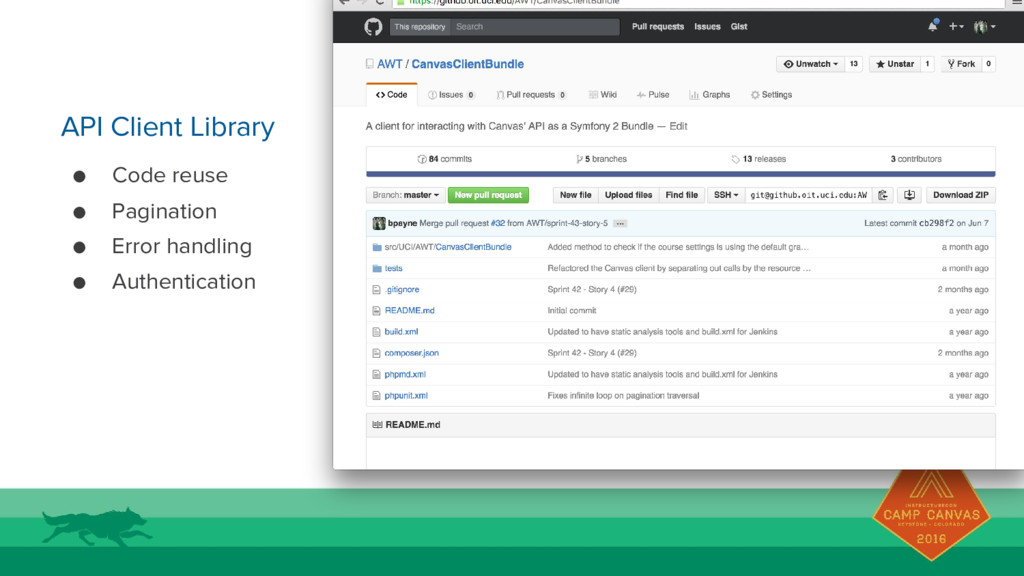Viewport: 1024px width, 576px height.
Task: Click the clone in desktop icon
Action: [909, 195]
